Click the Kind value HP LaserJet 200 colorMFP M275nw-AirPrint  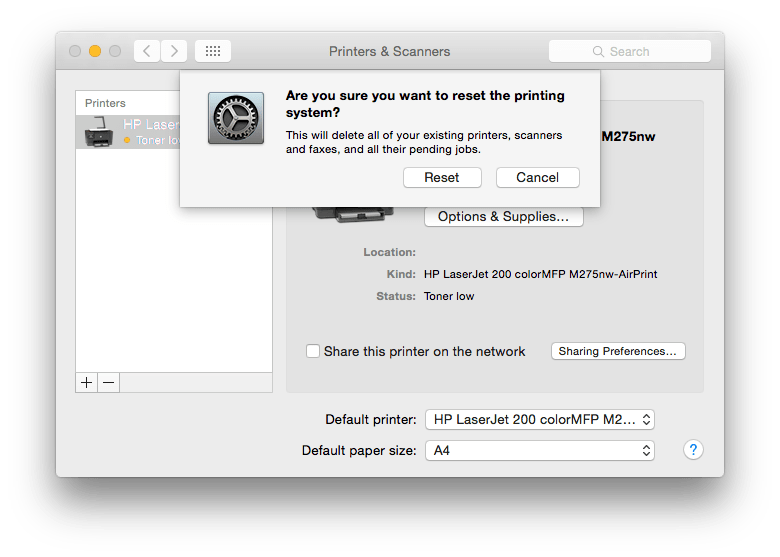pyautogui.click(x=540, y=274)
